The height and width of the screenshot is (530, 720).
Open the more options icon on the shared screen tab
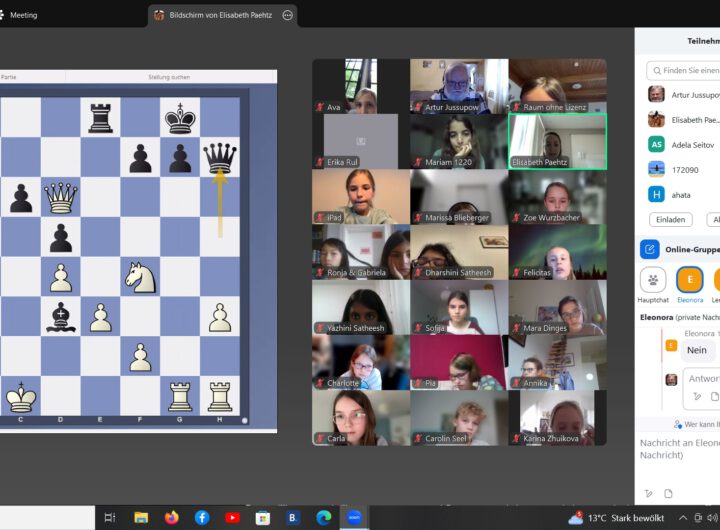tap(288, 15)
